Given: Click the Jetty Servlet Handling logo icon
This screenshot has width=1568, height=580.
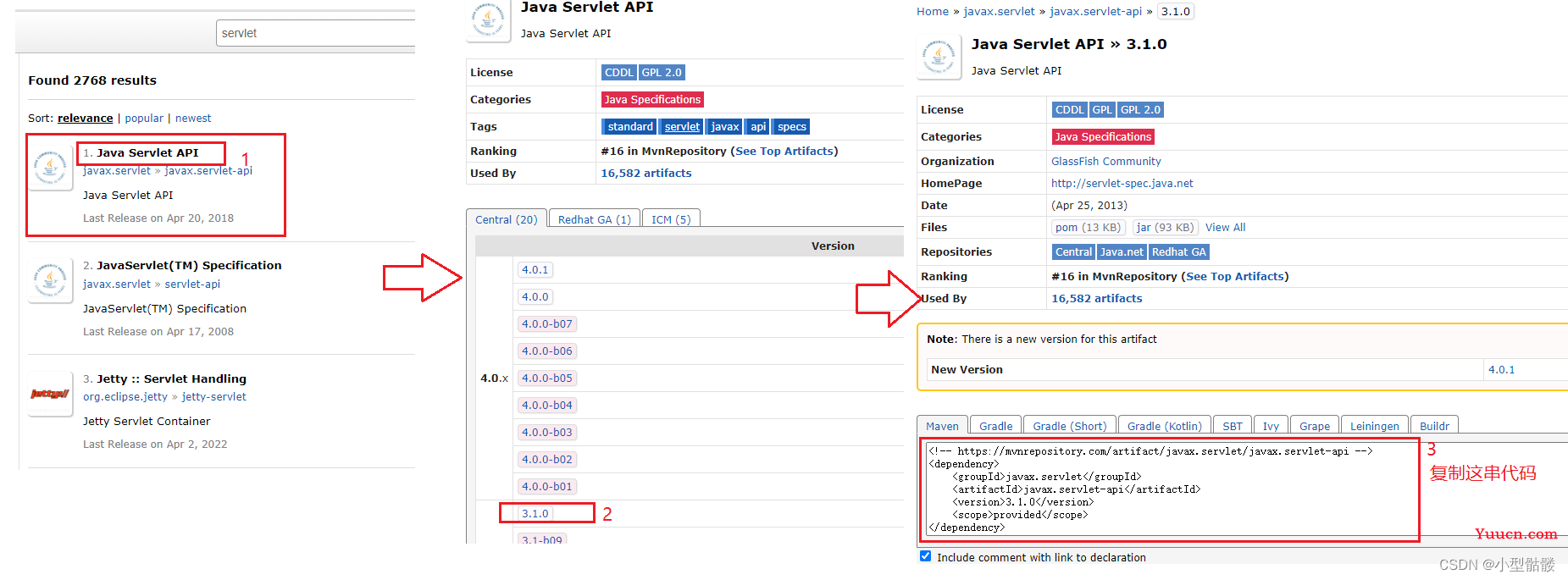Looking at the screenshot, I should [50, 394].
